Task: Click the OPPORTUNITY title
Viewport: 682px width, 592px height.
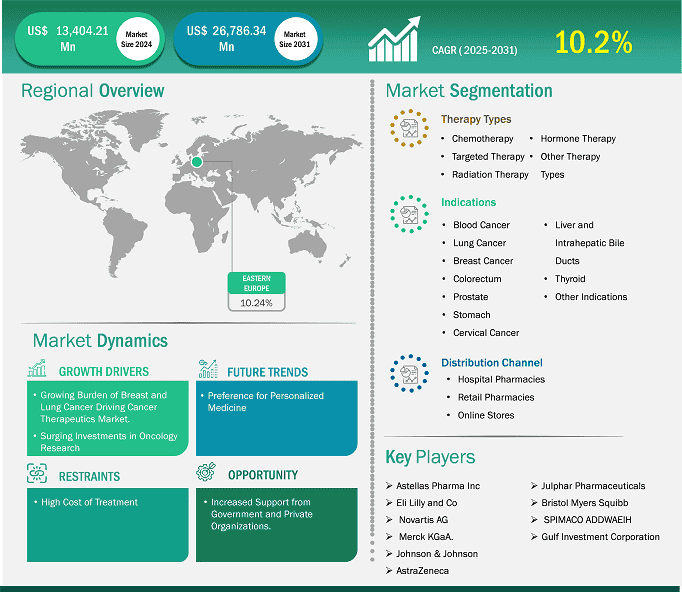Action: coord(263,475)
